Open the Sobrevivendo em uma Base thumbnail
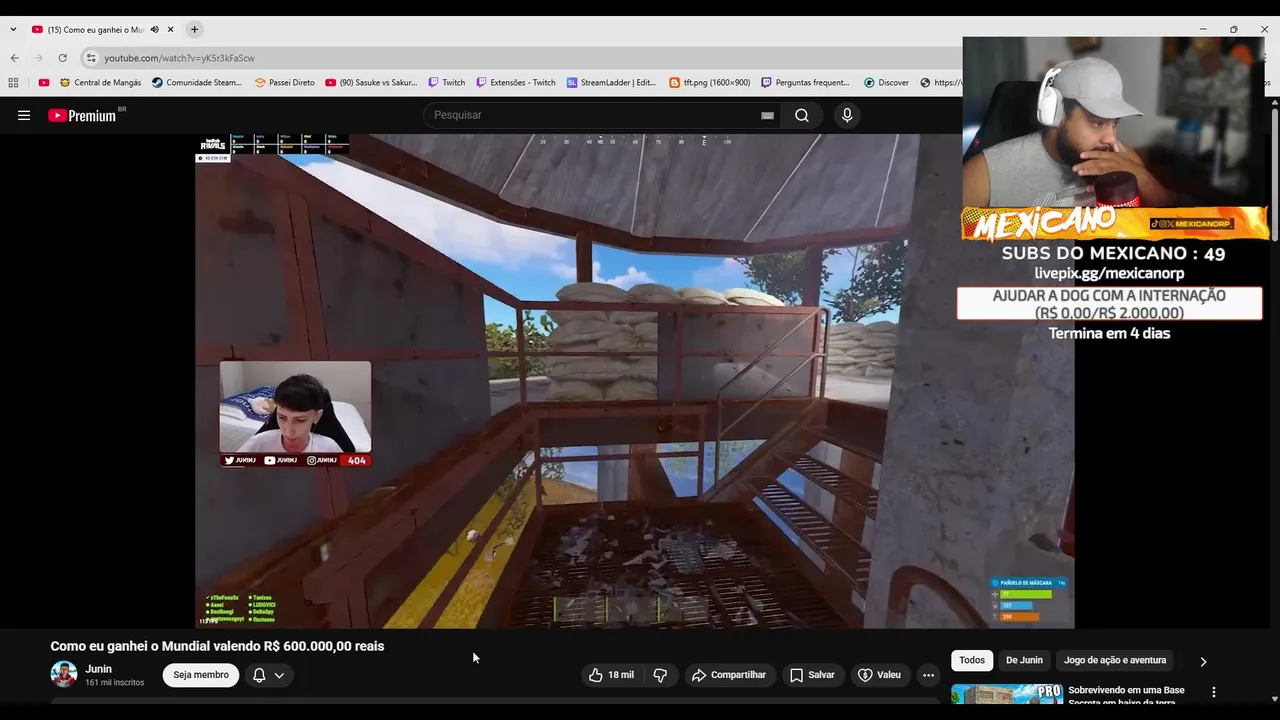 click(x=1007, y=694)
